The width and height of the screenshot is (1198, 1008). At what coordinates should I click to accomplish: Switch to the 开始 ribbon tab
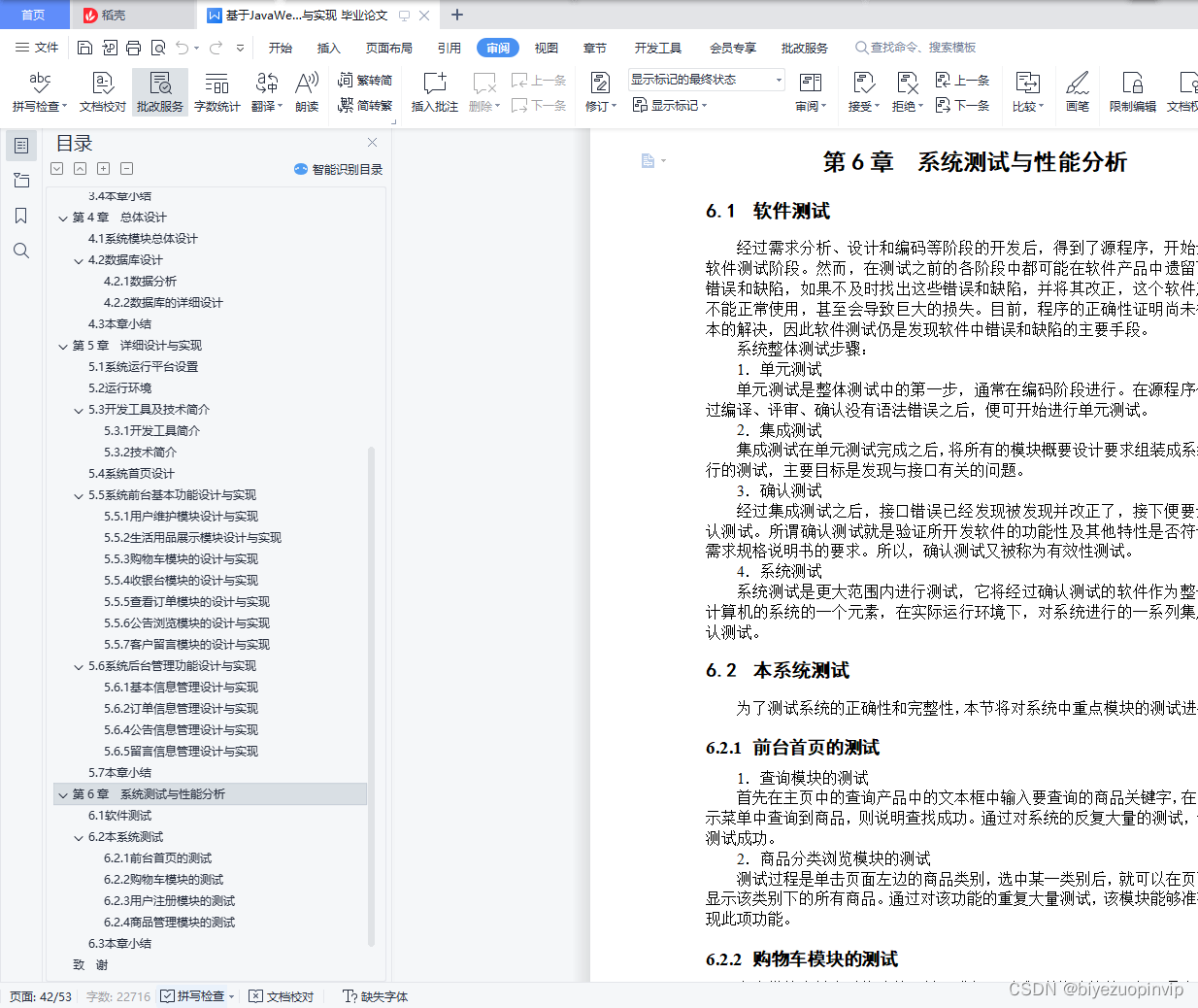pos(281,48)
